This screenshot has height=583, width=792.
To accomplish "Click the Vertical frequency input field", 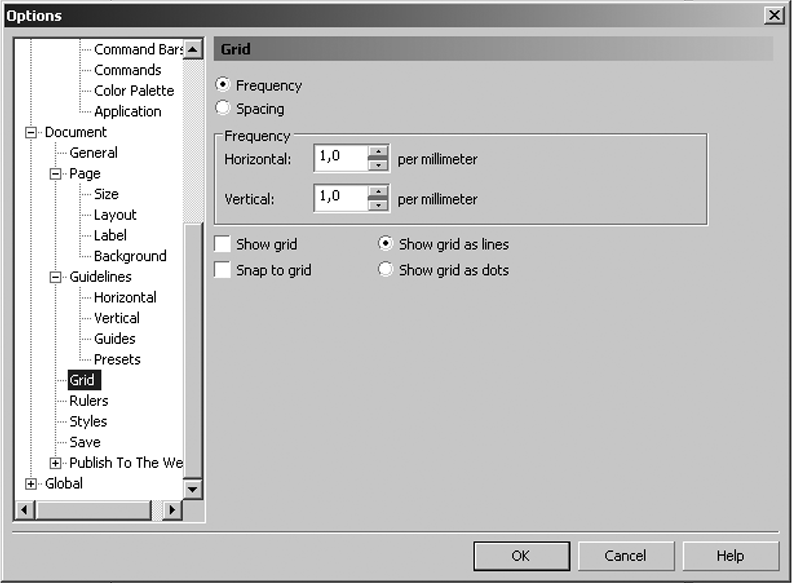I will pyautogui.click(x=341, y=198).
